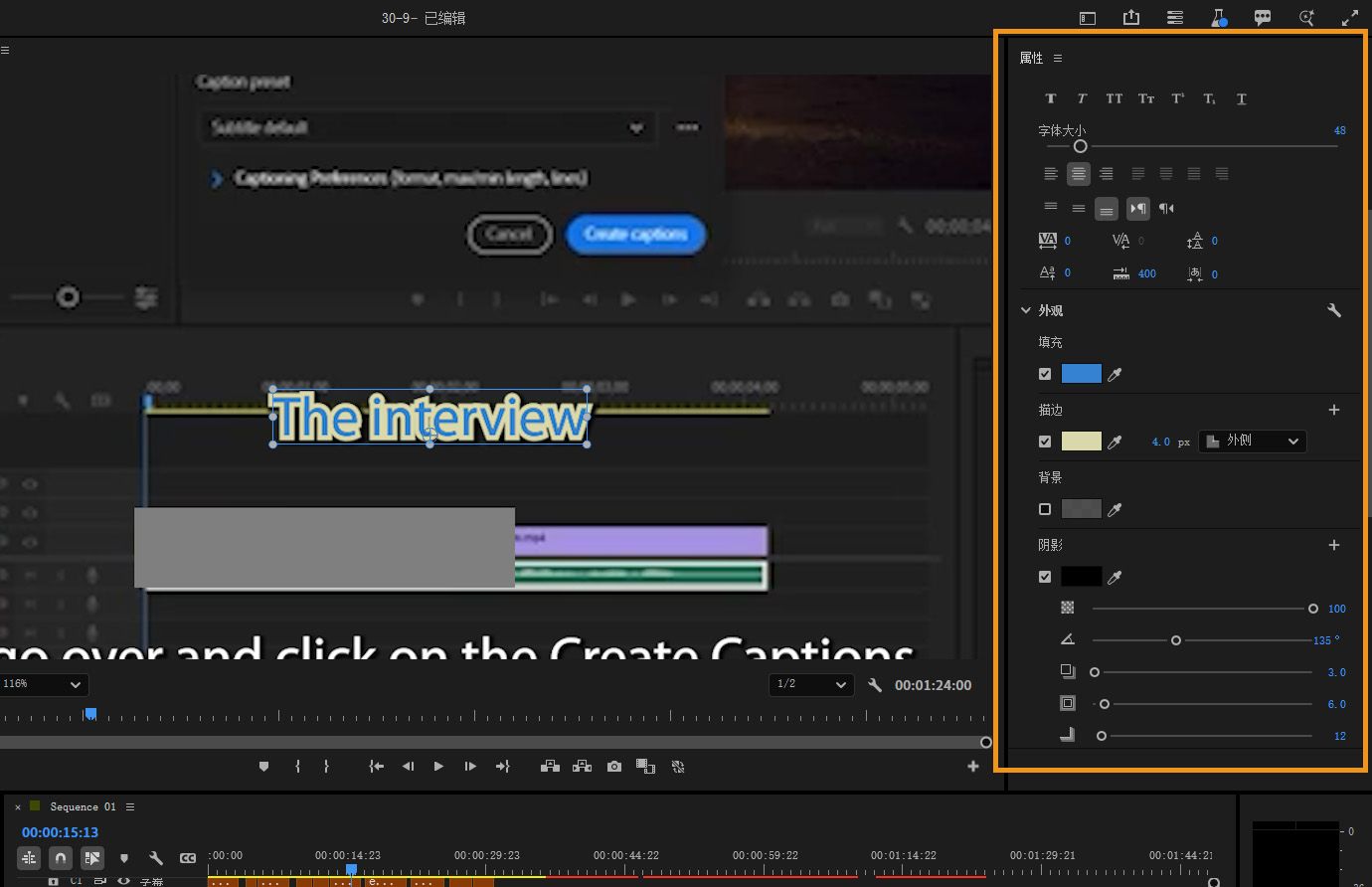The image size is (1372, 887).
Task: Apply underline text style
Action: [x=1242, y=98]
